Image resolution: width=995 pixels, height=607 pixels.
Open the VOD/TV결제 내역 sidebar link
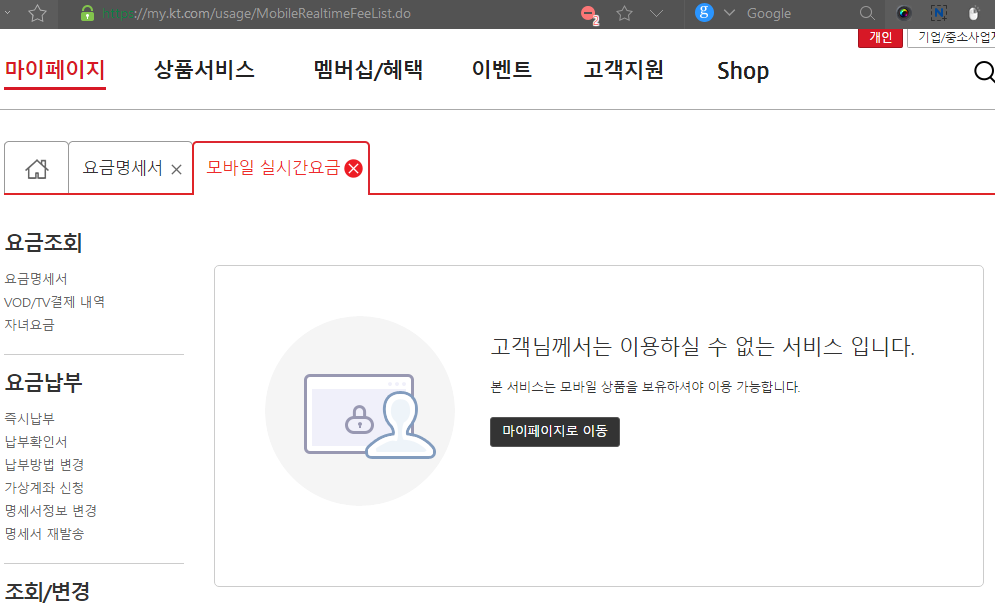tap(55, 302)
